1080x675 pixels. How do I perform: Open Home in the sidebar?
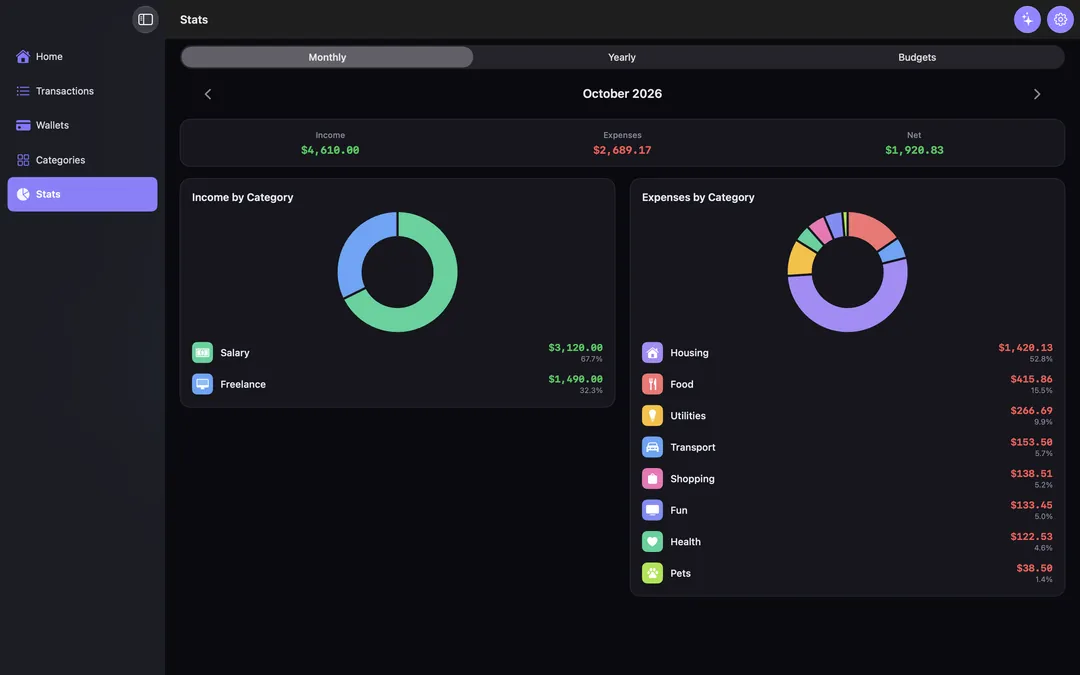[x=83, y=56]
